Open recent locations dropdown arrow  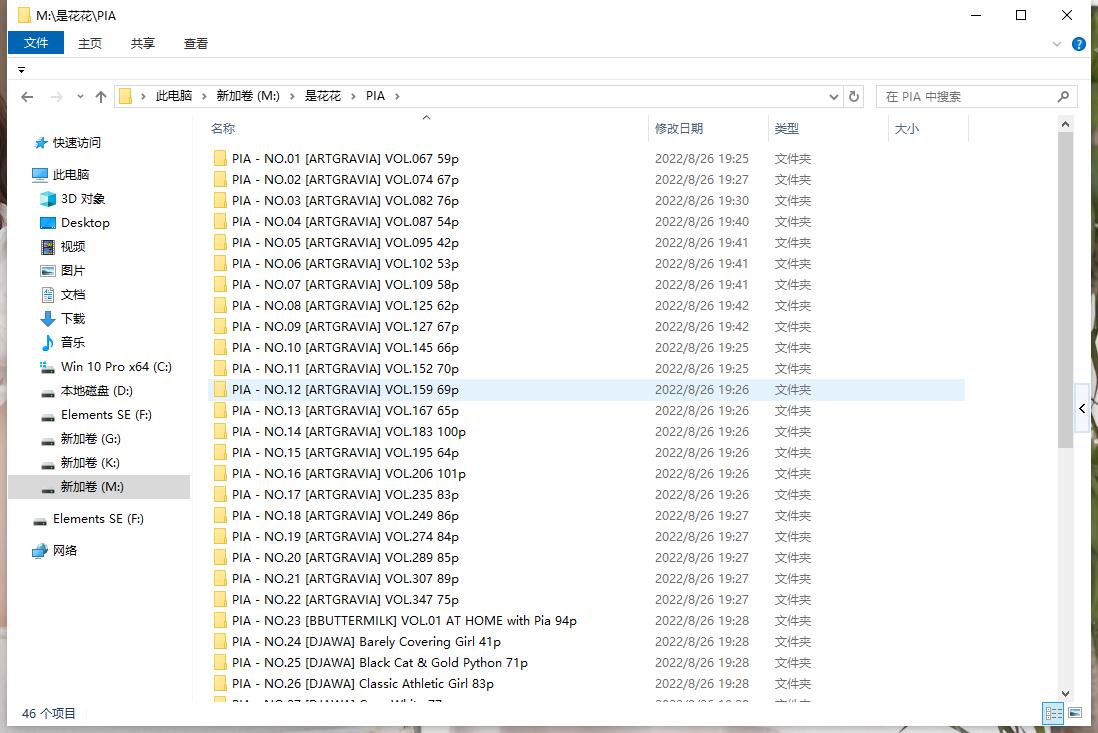point(79,97)
